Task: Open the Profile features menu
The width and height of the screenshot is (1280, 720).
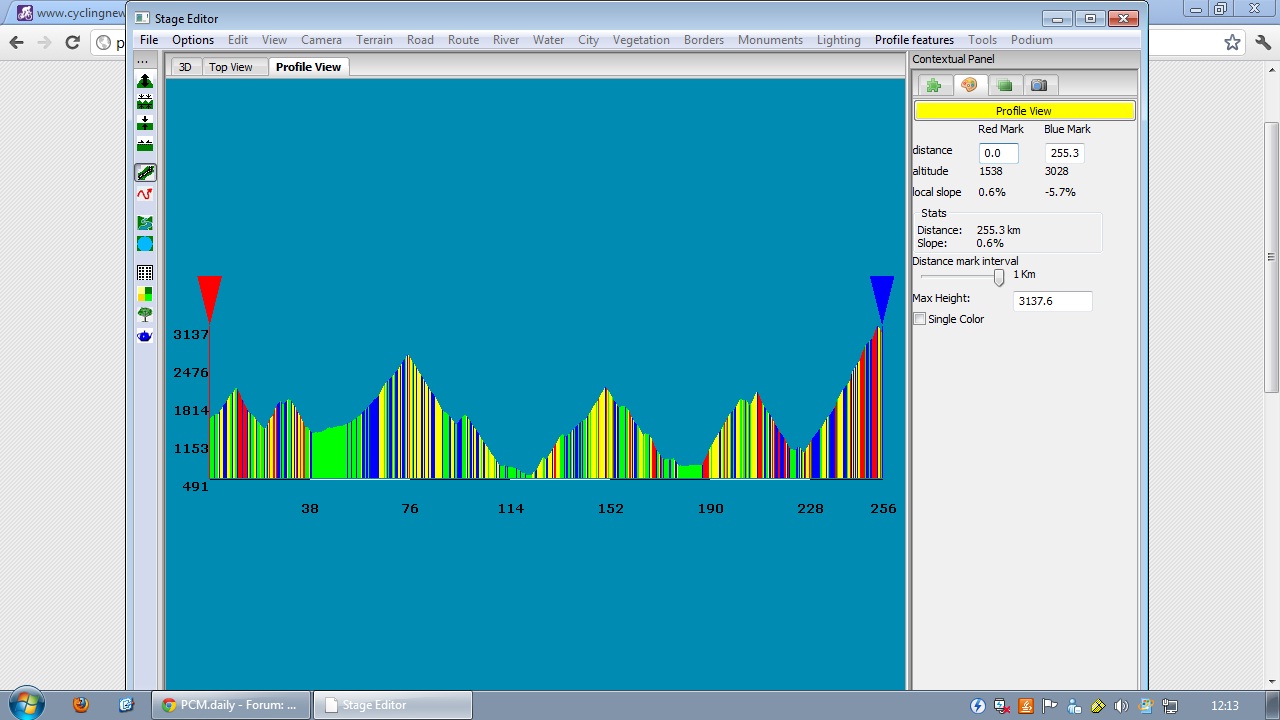Action: point(914,40)
